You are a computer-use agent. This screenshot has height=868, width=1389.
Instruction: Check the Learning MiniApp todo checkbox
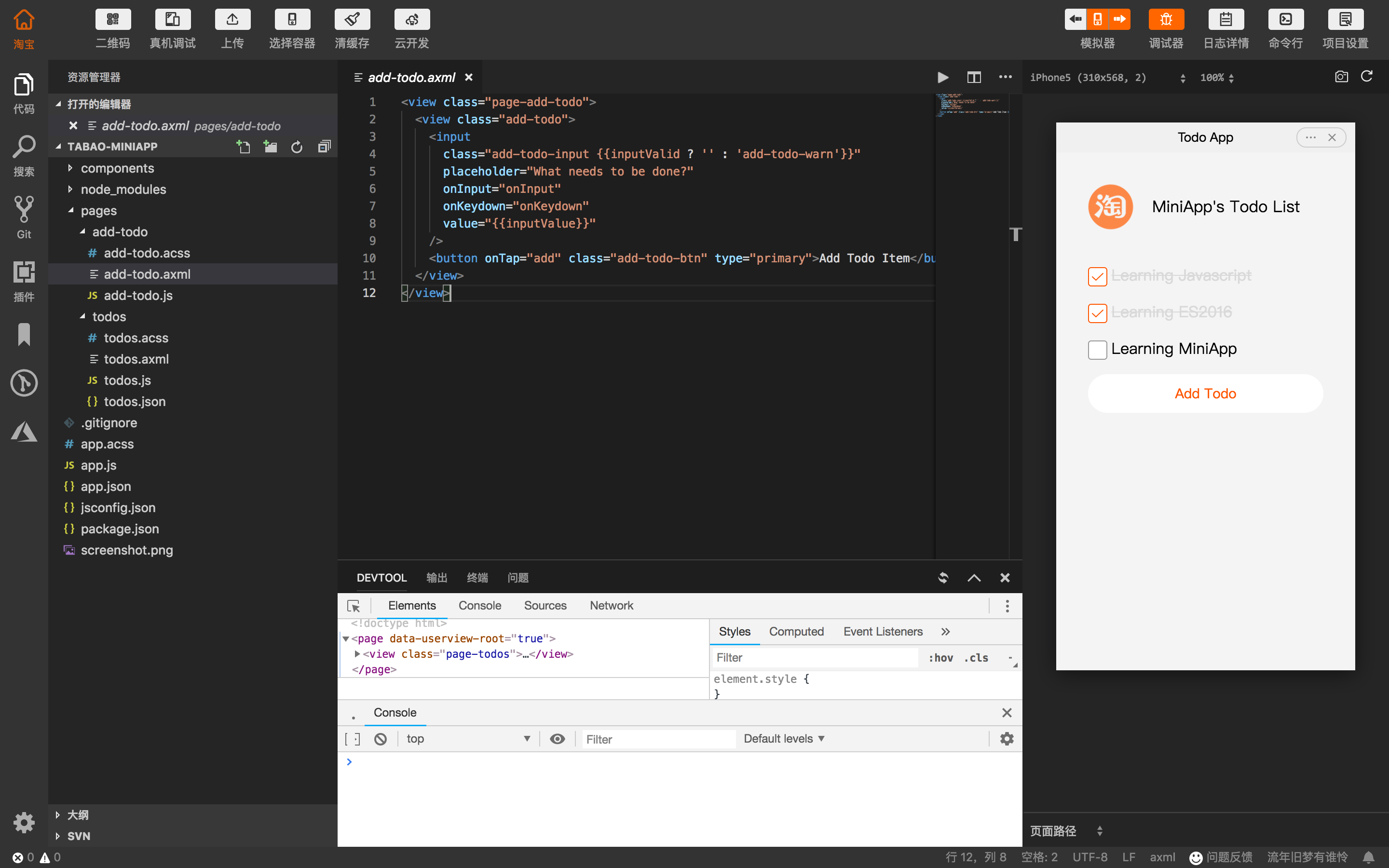[x=1097, y=350]
